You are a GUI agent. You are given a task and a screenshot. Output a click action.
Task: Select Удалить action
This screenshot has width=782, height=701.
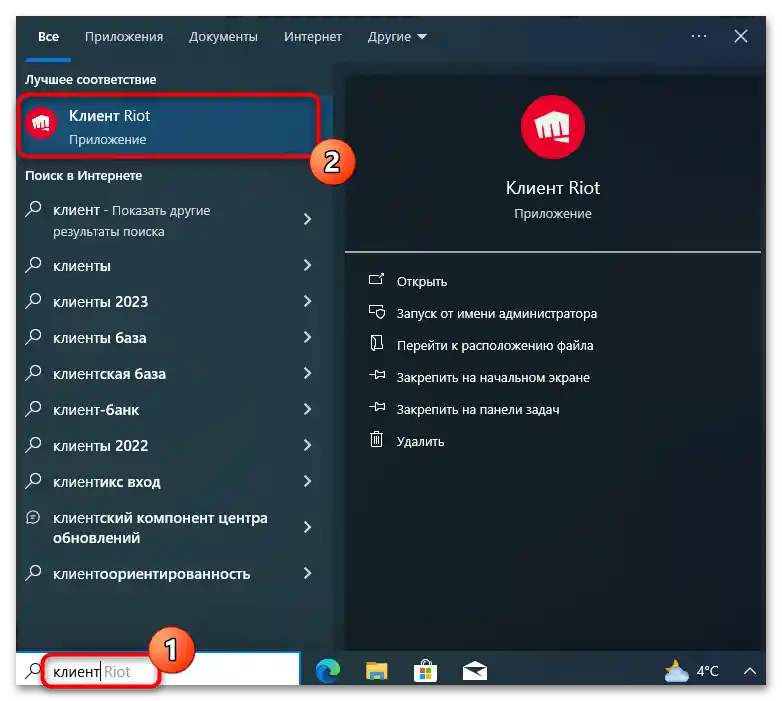420,441
